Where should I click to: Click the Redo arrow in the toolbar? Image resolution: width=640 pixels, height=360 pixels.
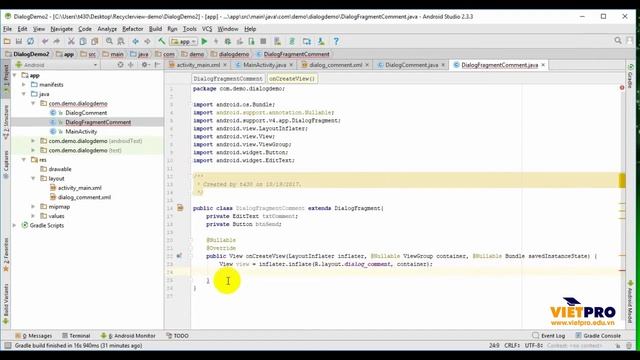pyautogui.click(x=56, y=41)
